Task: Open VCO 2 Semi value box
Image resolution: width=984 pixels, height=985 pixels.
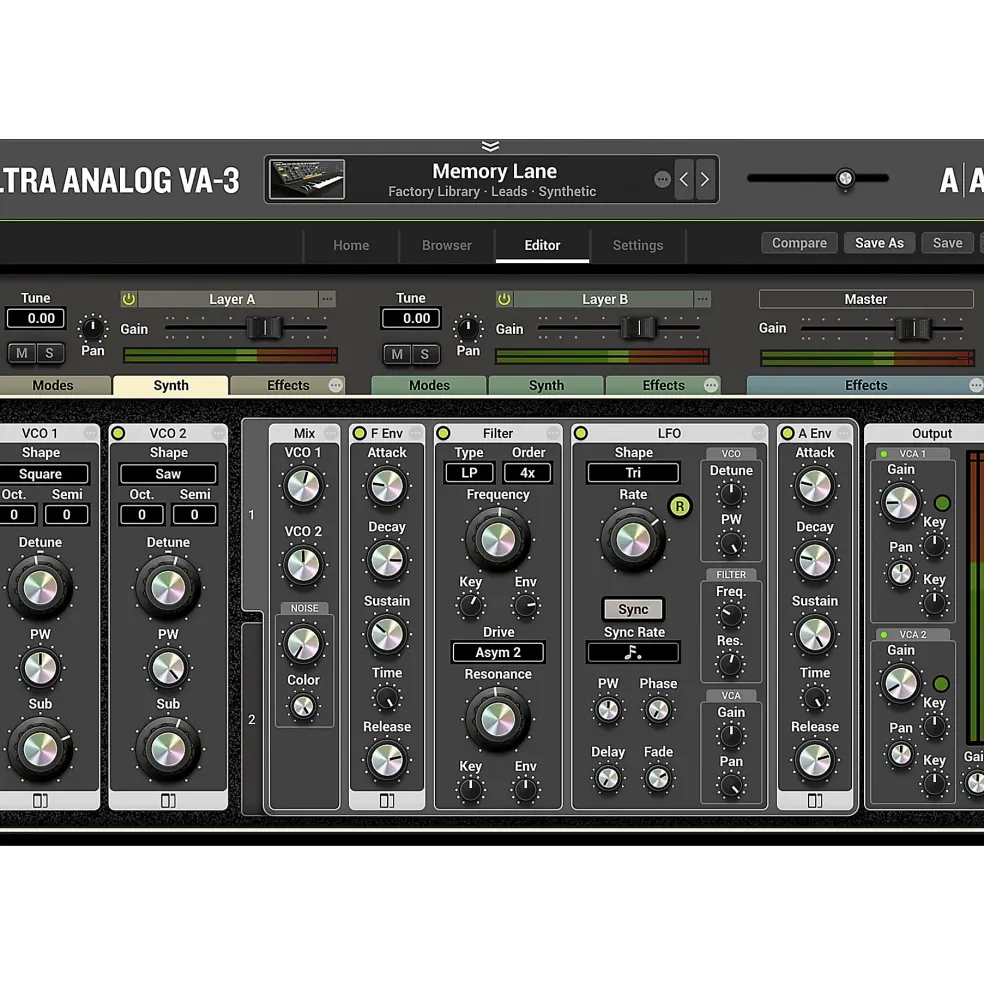Action: 194,514
